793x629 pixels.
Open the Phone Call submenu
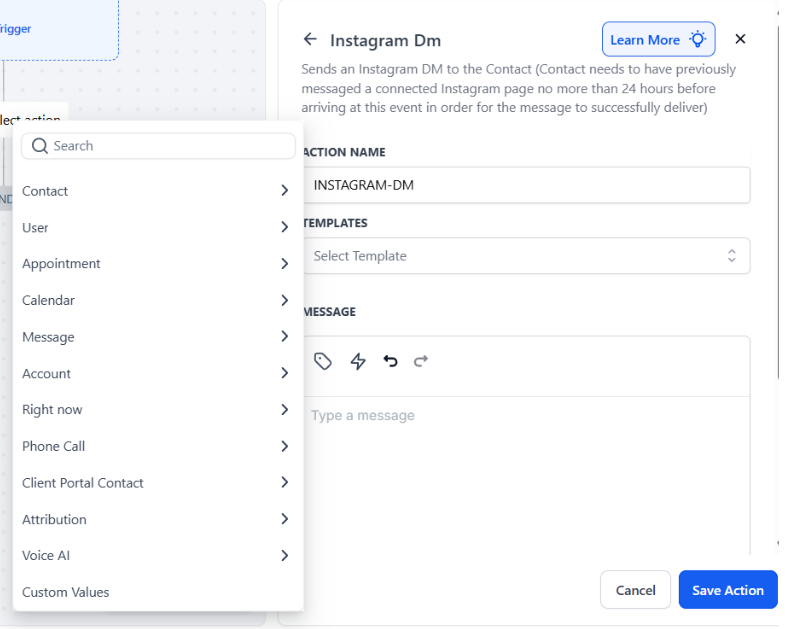tap(158, 446)
